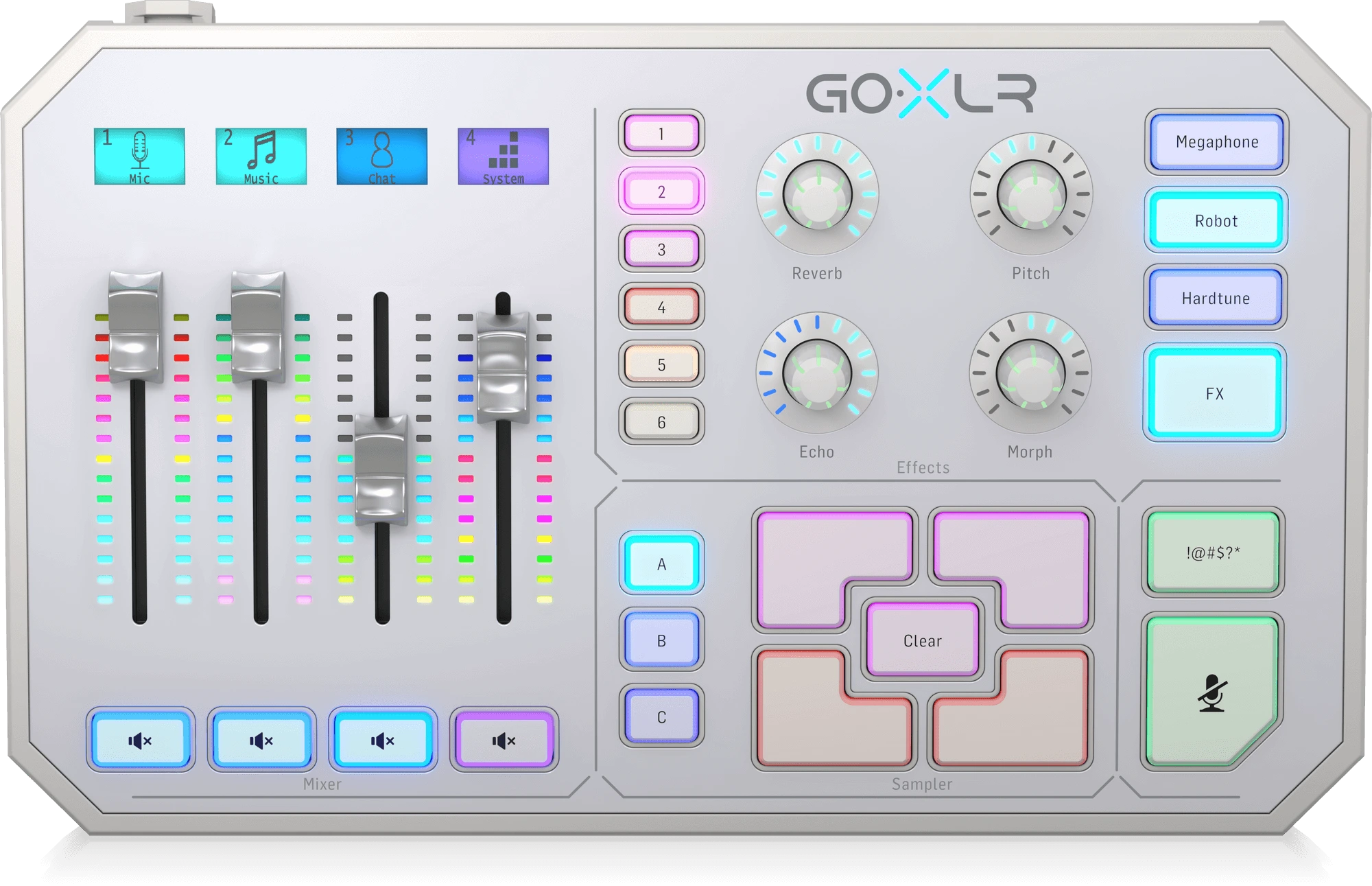Click the sampler Clear button
The width and height of the screenshot is (1372, 886).
coord(923,640)
